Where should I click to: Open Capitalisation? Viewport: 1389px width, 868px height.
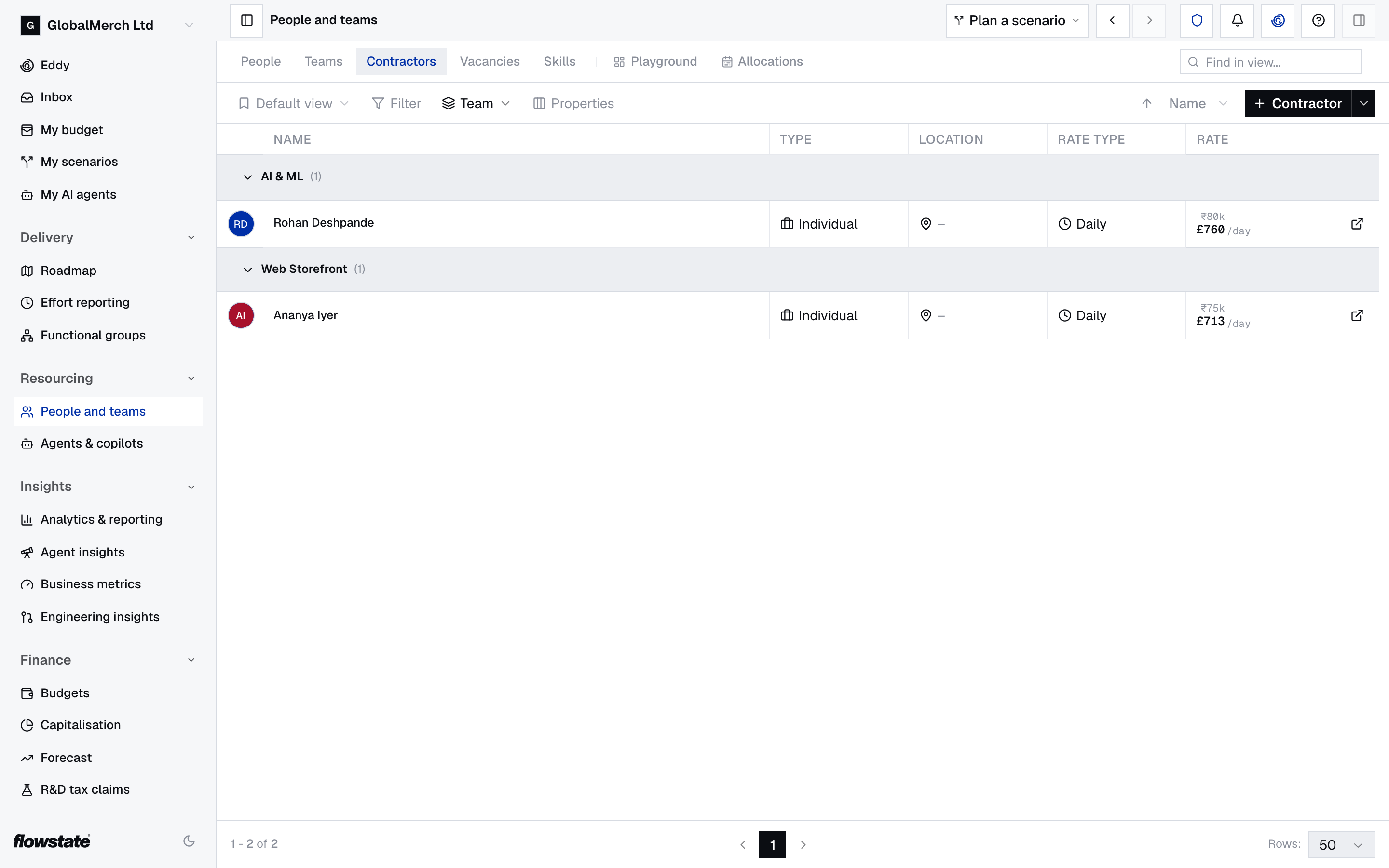[x=108, y=725]
